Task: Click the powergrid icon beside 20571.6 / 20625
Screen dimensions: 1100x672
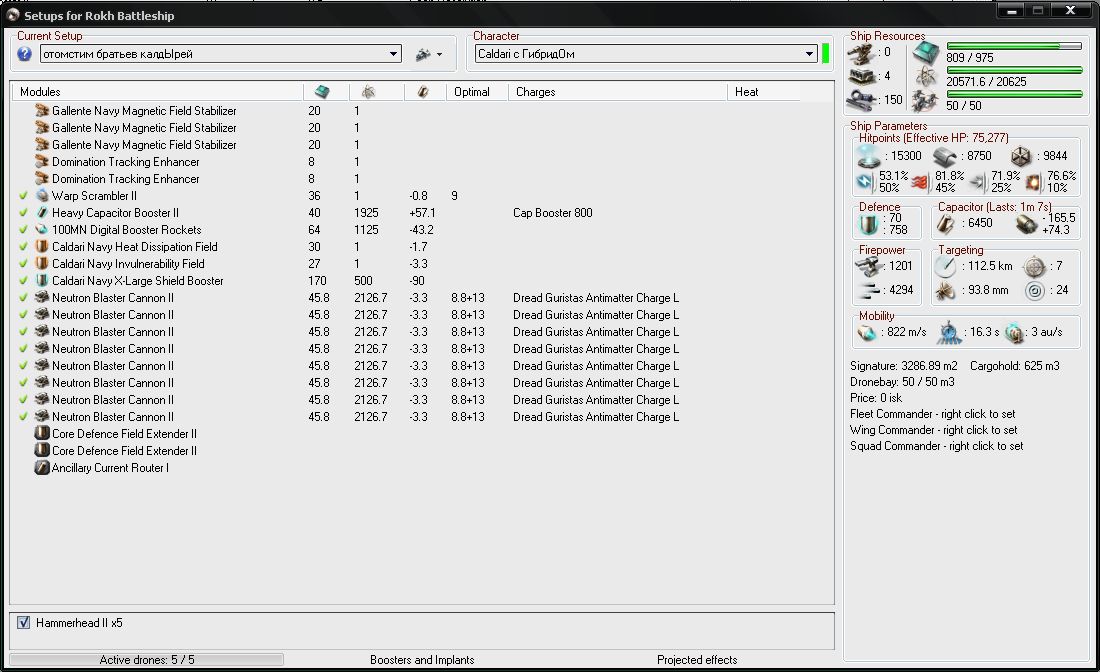Action: click(x=926, y=77)
